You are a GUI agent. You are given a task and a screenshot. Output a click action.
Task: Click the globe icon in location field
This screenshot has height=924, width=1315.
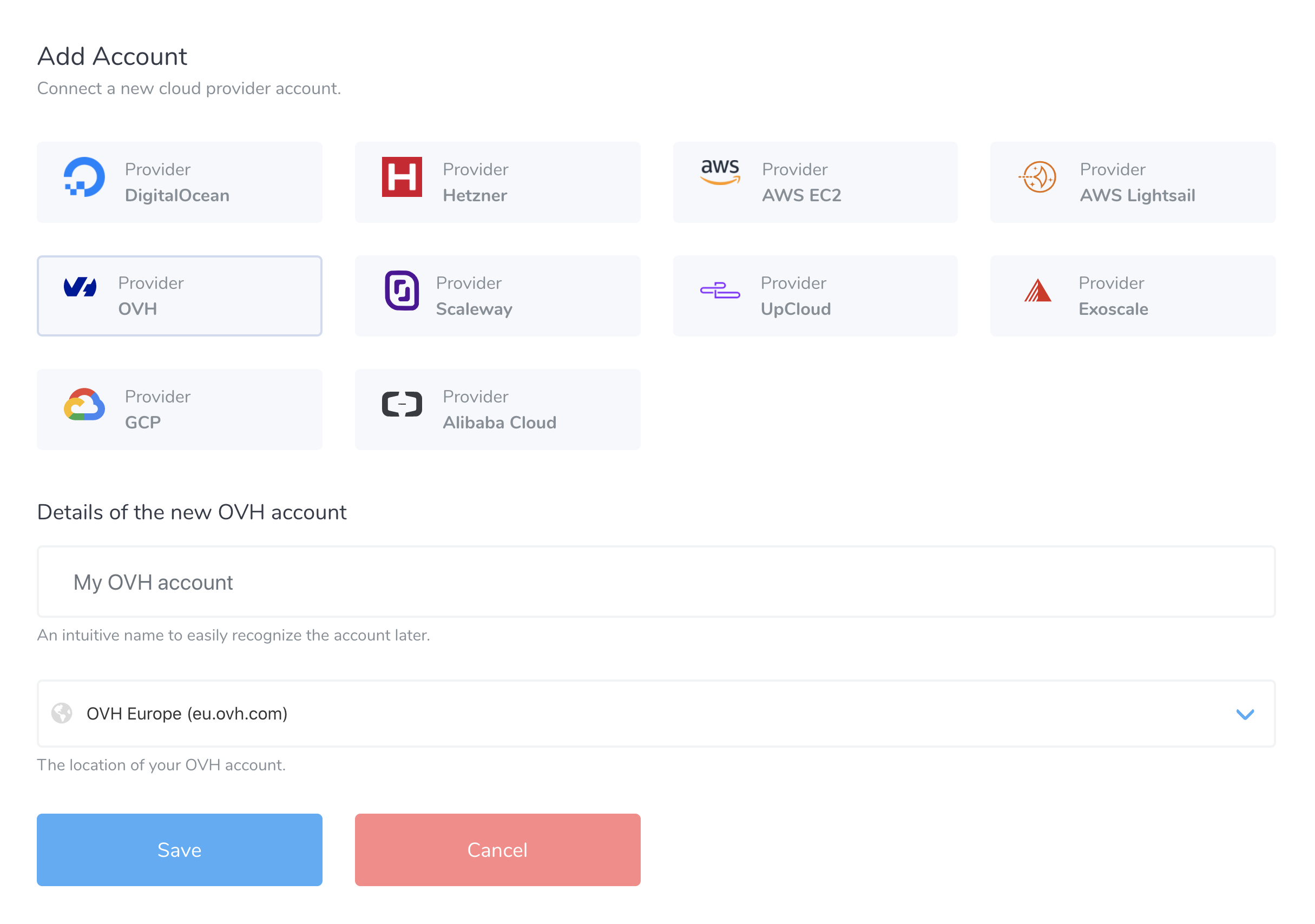[62, 714]
